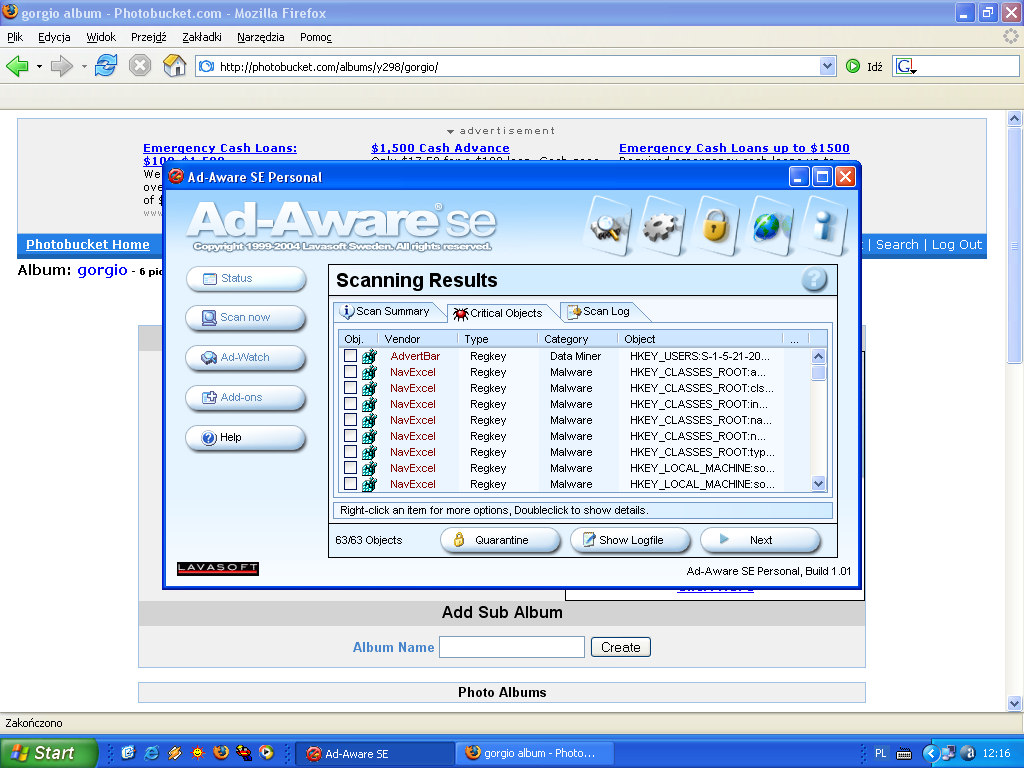This screenshot has width=1024, height=768.
Task: Click scroll down arrow of Firefox page
Action: 1014,703
